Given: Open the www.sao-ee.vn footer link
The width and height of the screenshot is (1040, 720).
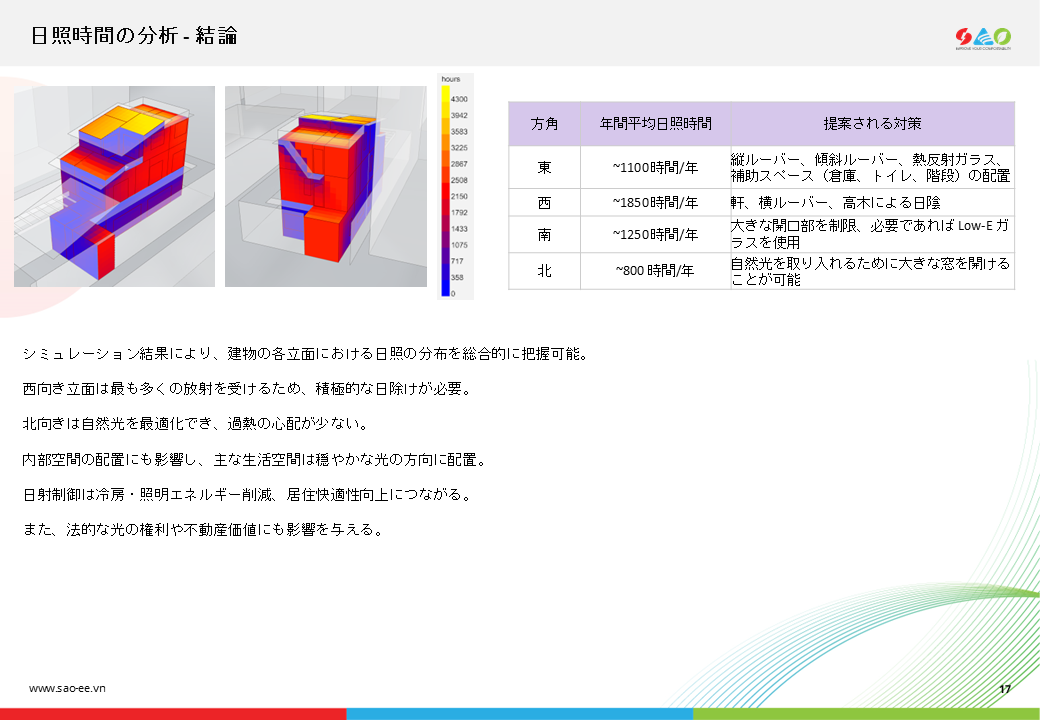Looking at the screenshot, I should tap(67, 688).
